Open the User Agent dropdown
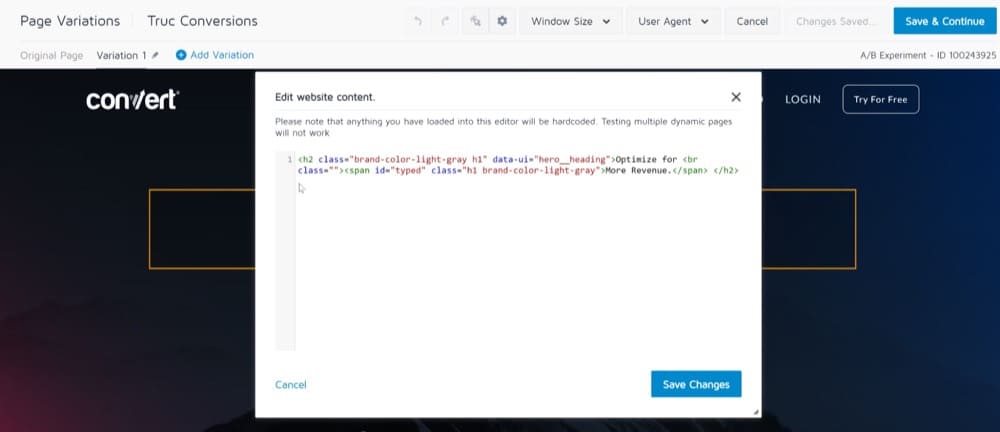The width and height of the screenshot is (1000, 432). click(x=674, y=21)
